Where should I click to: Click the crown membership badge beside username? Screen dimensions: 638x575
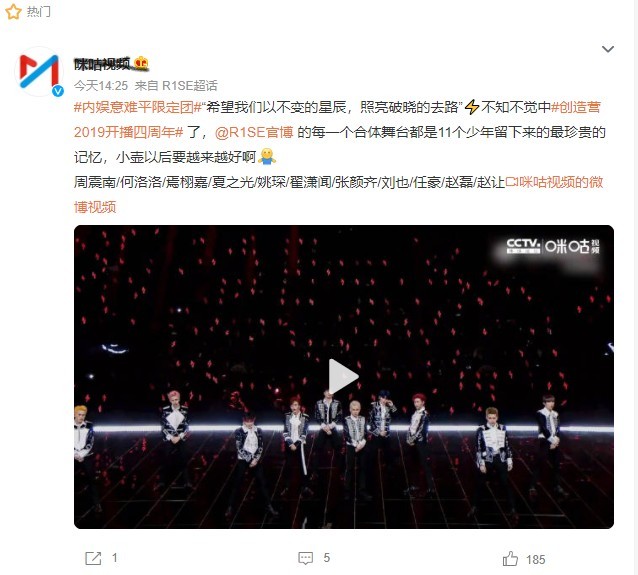coord(142,63)
